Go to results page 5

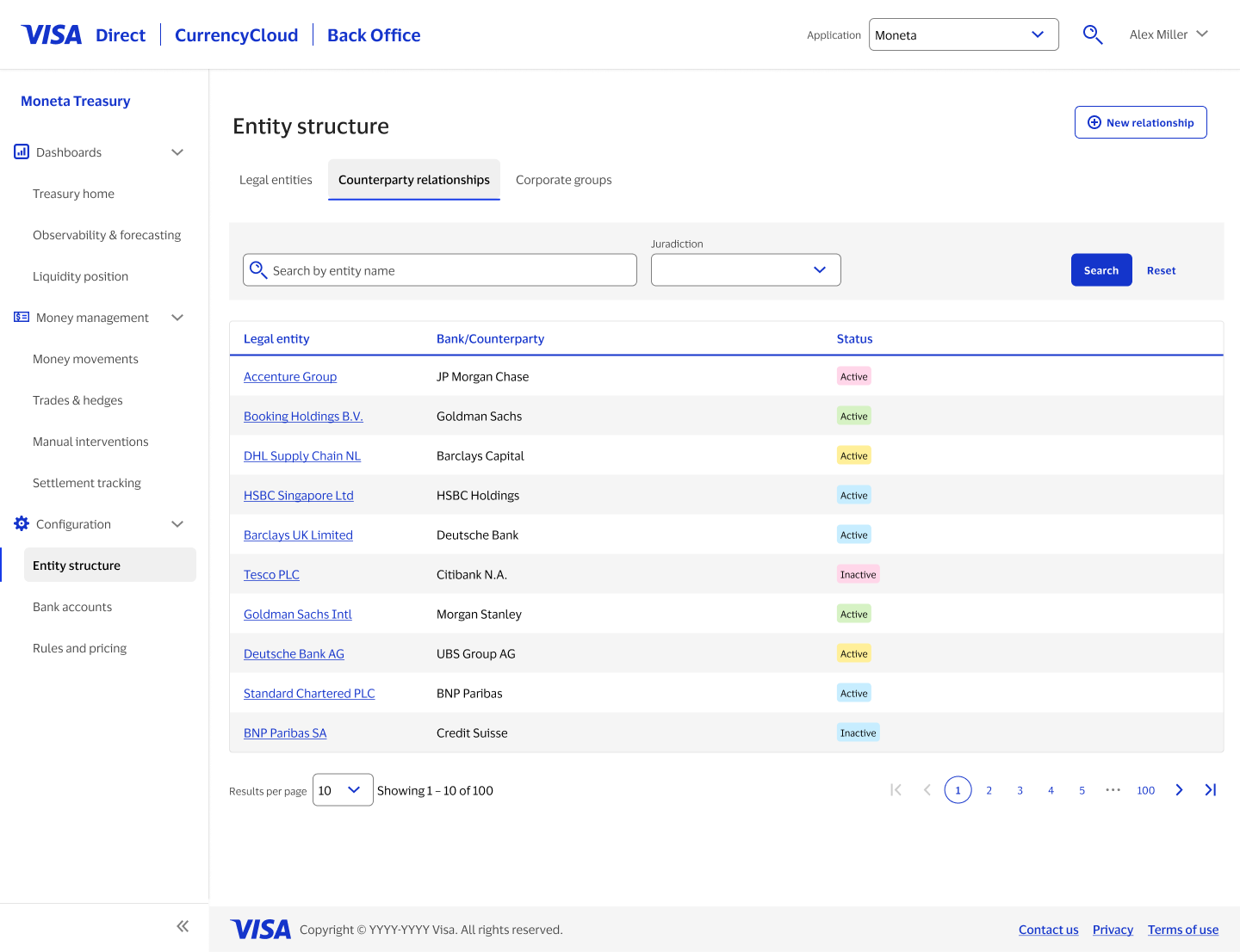1082,790
